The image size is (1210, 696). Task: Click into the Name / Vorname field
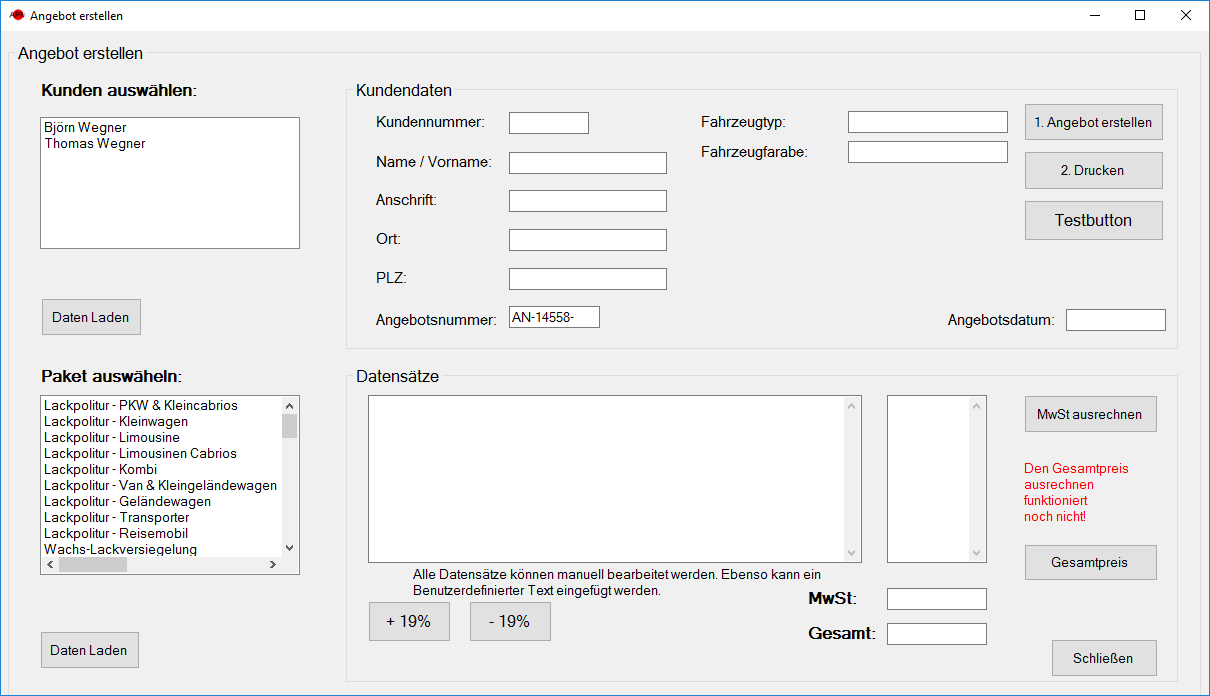coord(587,163)
